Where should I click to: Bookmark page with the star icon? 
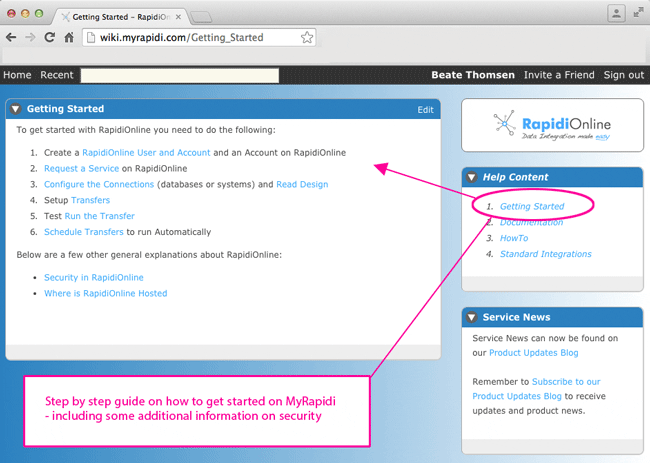(x=307, y=37)
